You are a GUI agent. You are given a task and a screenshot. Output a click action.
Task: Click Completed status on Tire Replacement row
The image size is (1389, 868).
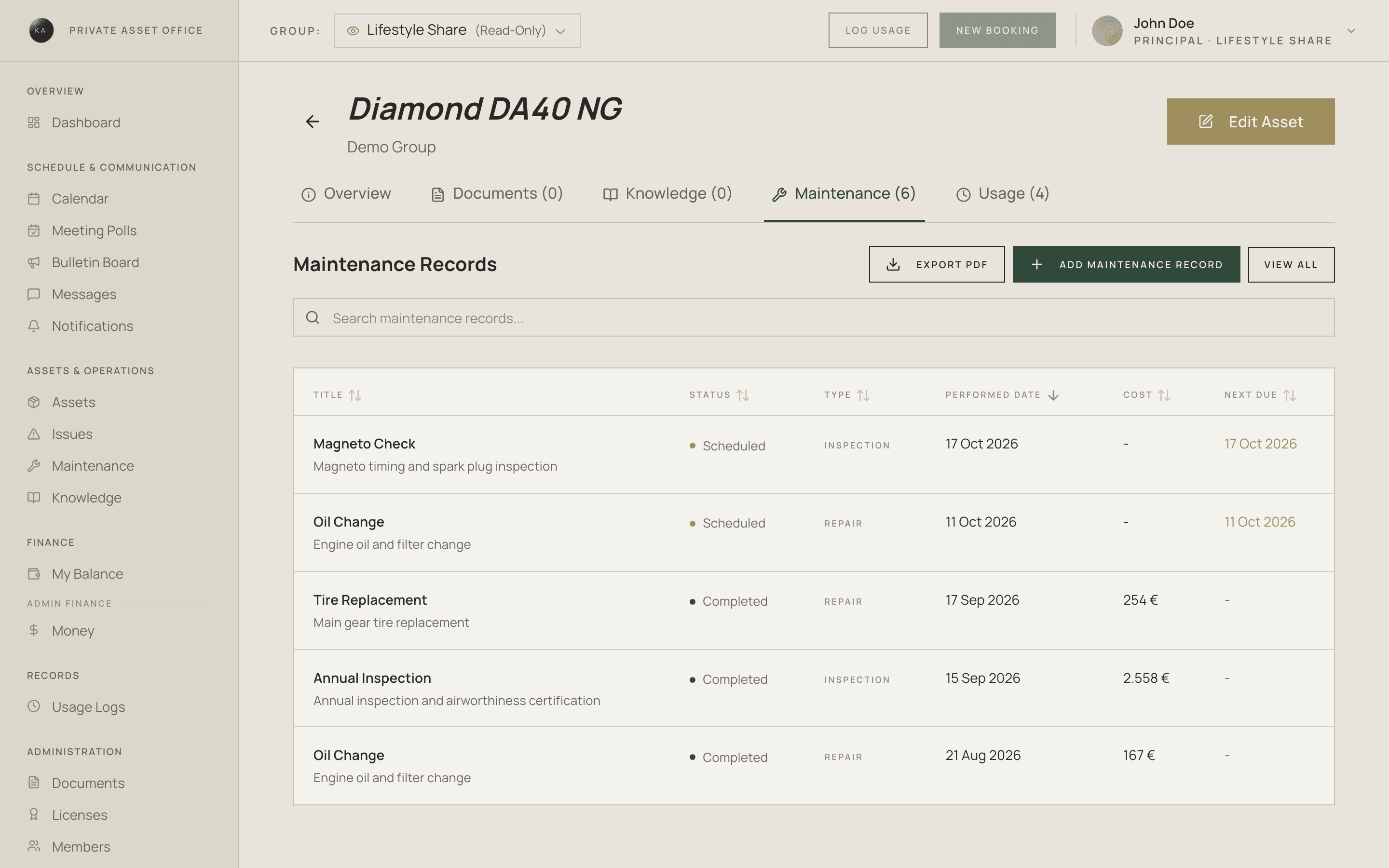[728, 601]
